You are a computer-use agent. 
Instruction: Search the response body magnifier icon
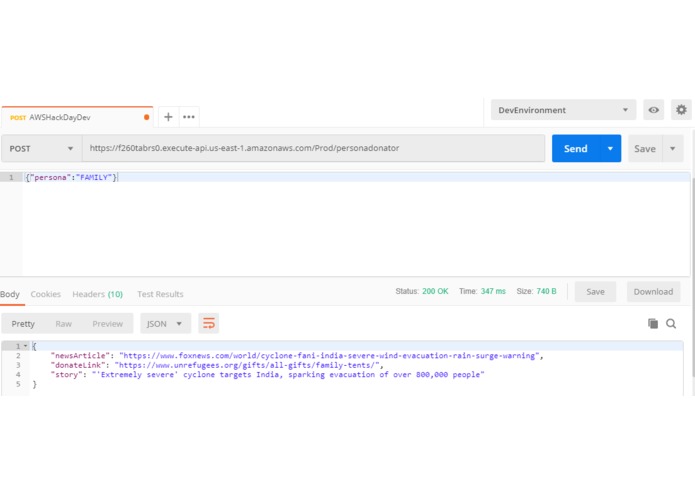coord(671,323)
